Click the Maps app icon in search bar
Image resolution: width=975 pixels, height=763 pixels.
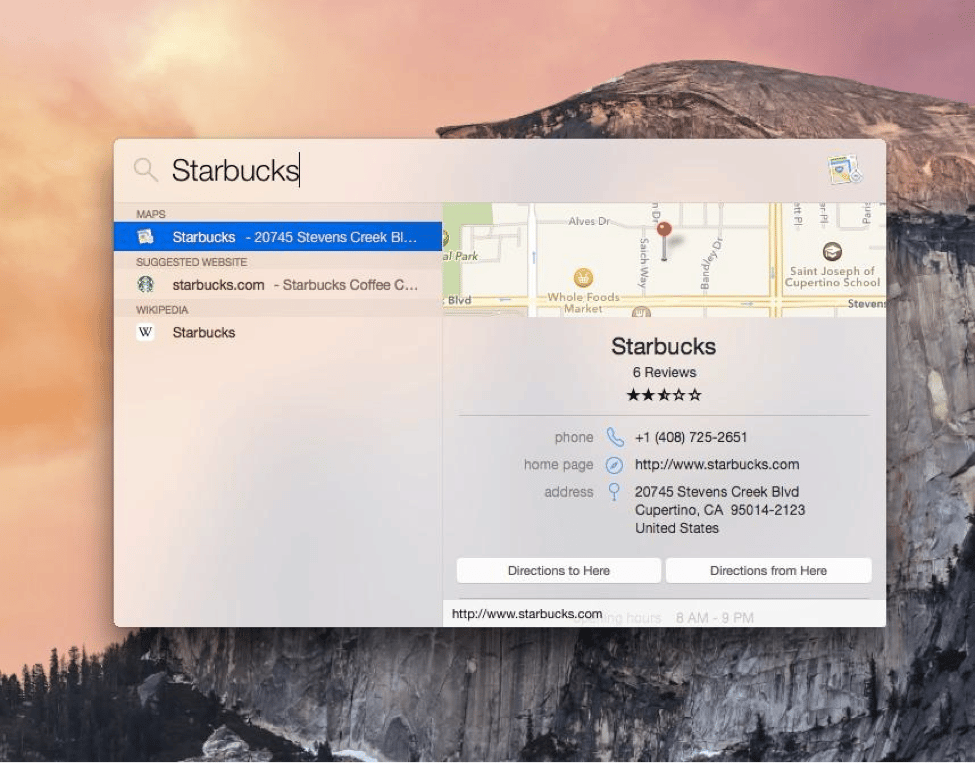[844, 170]
